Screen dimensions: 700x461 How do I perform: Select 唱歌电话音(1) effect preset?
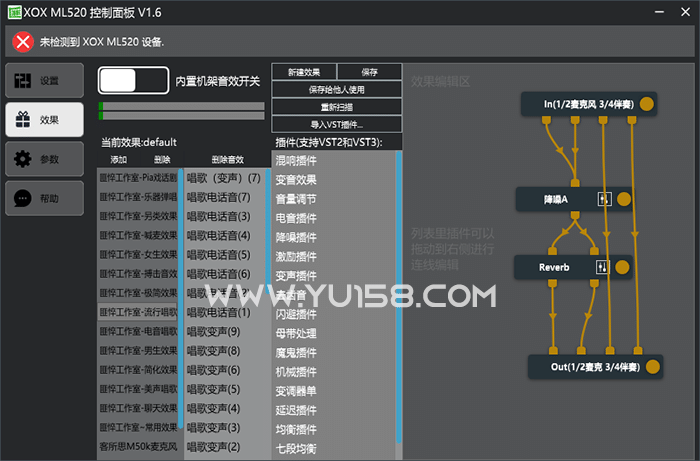225,312
